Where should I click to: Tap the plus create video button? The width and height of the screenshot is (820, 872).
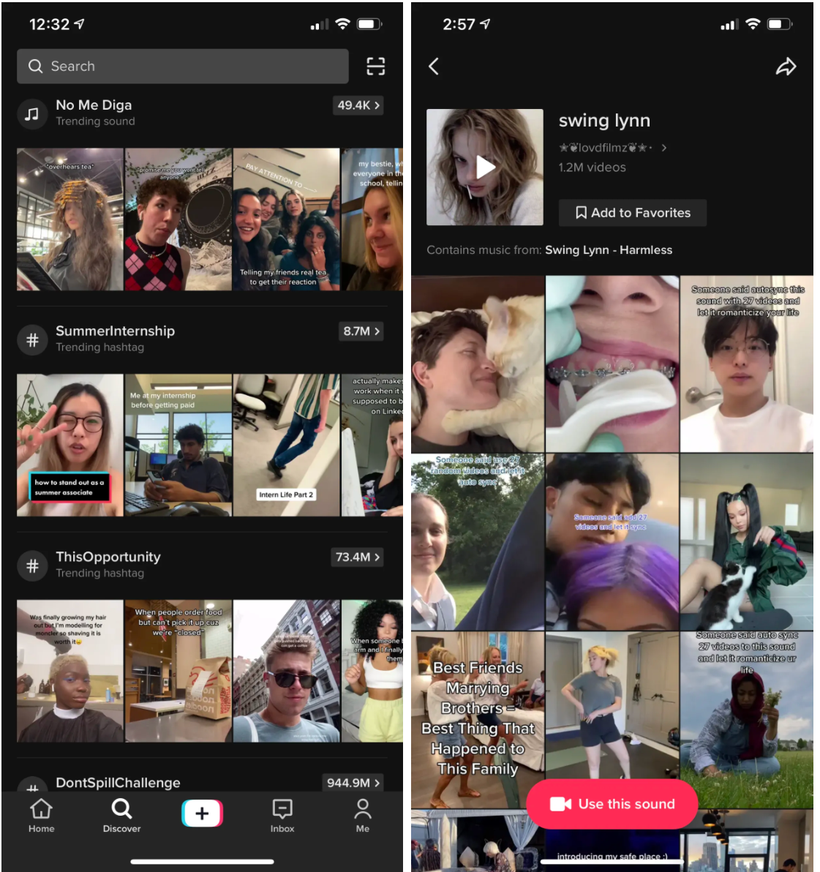(202, 813)
